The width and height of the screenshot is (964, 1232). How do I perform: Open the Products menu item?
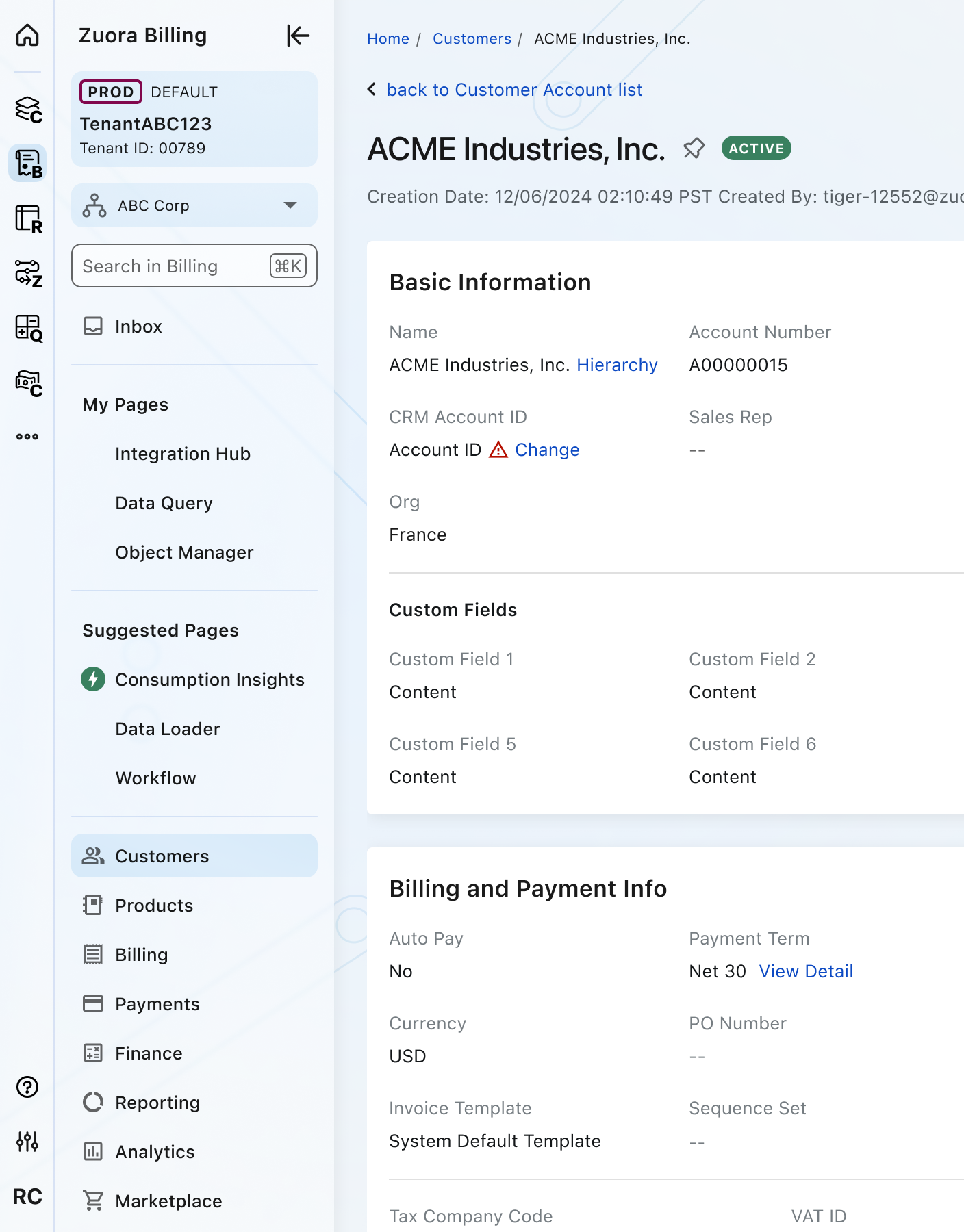(154, 906)
